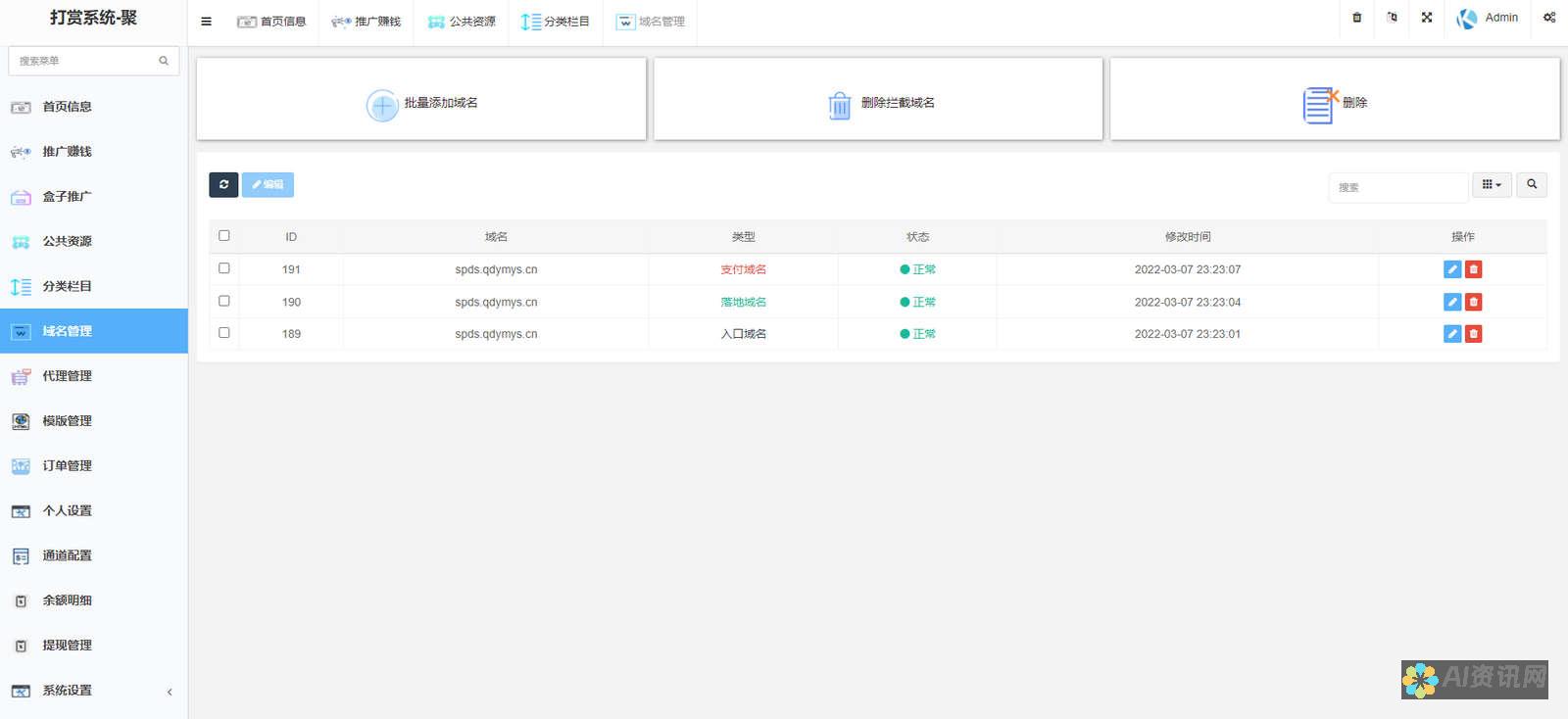Screen dimensions: 1568x719
Task: Delete row 189 with red trash icon
Action: [x=1473, y=334]
